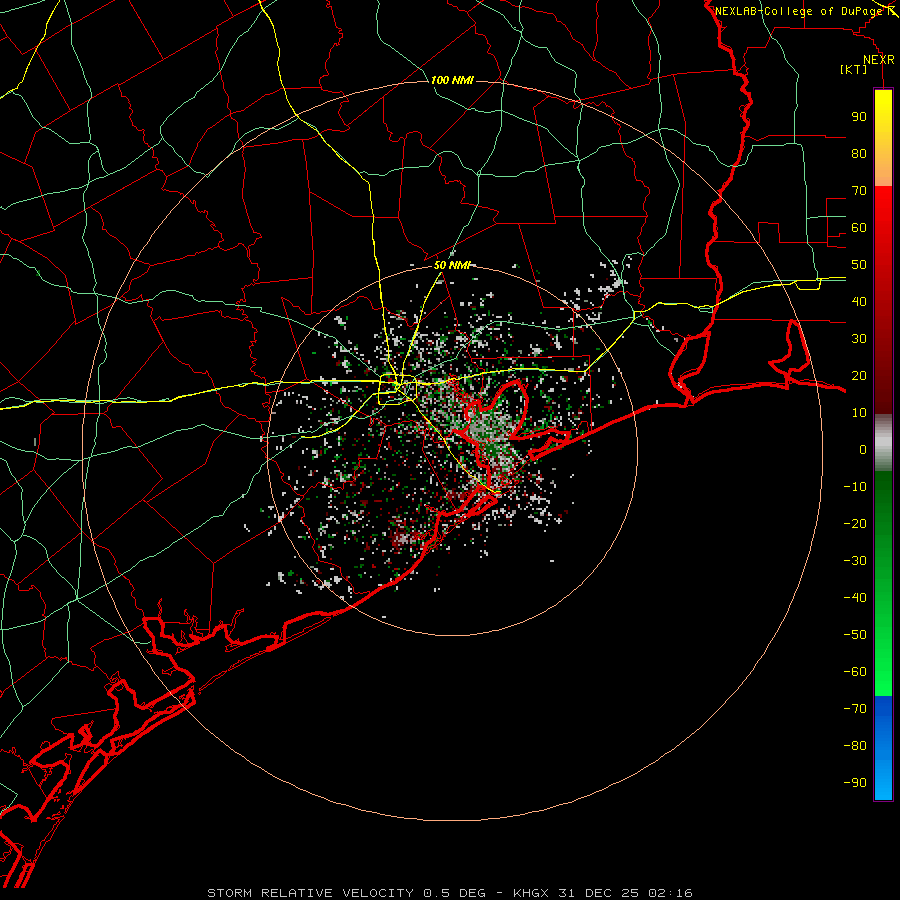Viewport: 900px width, 900px height.
Task: Pick the "-80" value on the velocity scale
Action: tap(855, 746)
